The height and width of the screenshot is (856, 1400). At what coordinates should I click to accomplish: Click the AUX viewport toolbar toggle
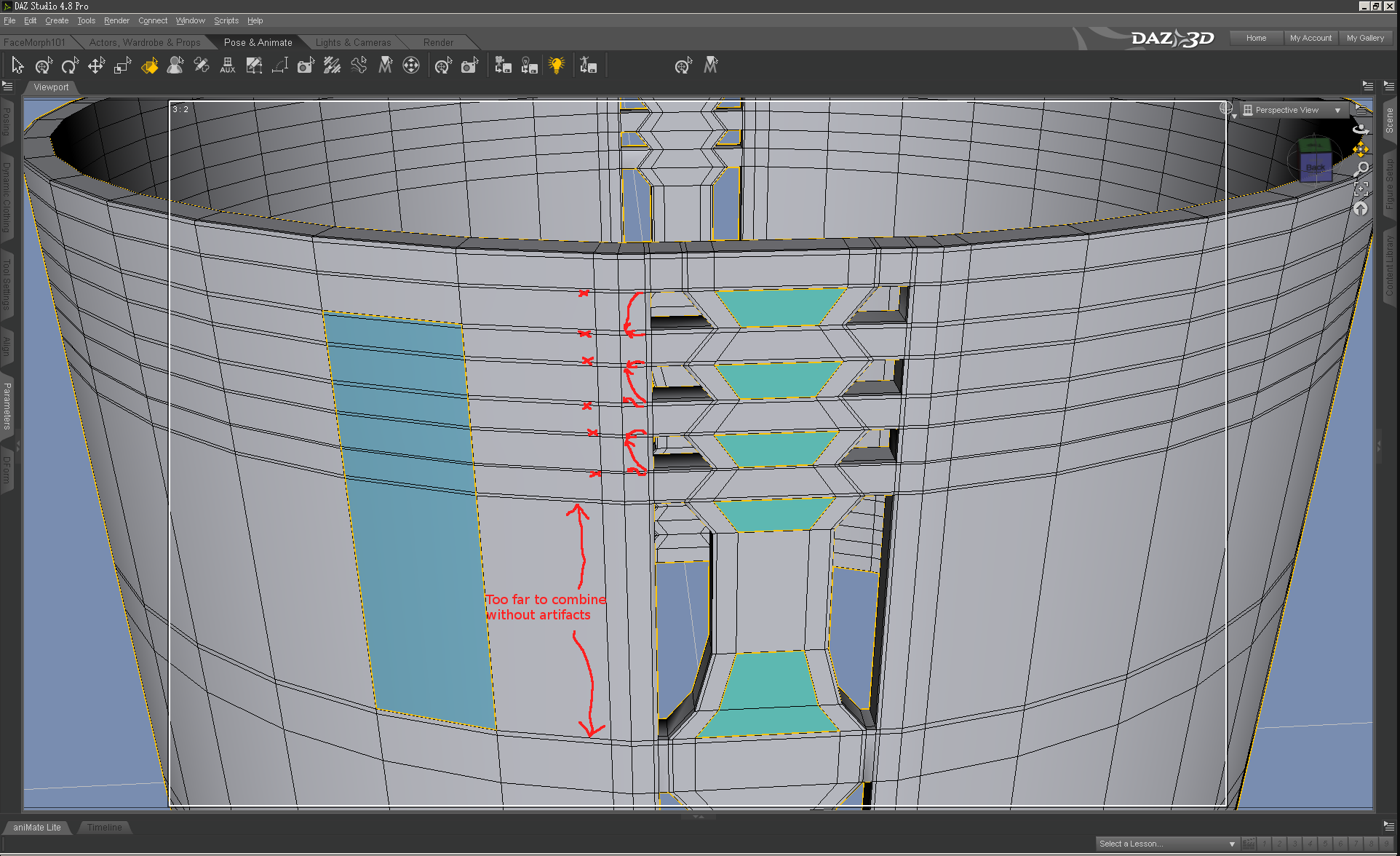click(x=228, y=66)
